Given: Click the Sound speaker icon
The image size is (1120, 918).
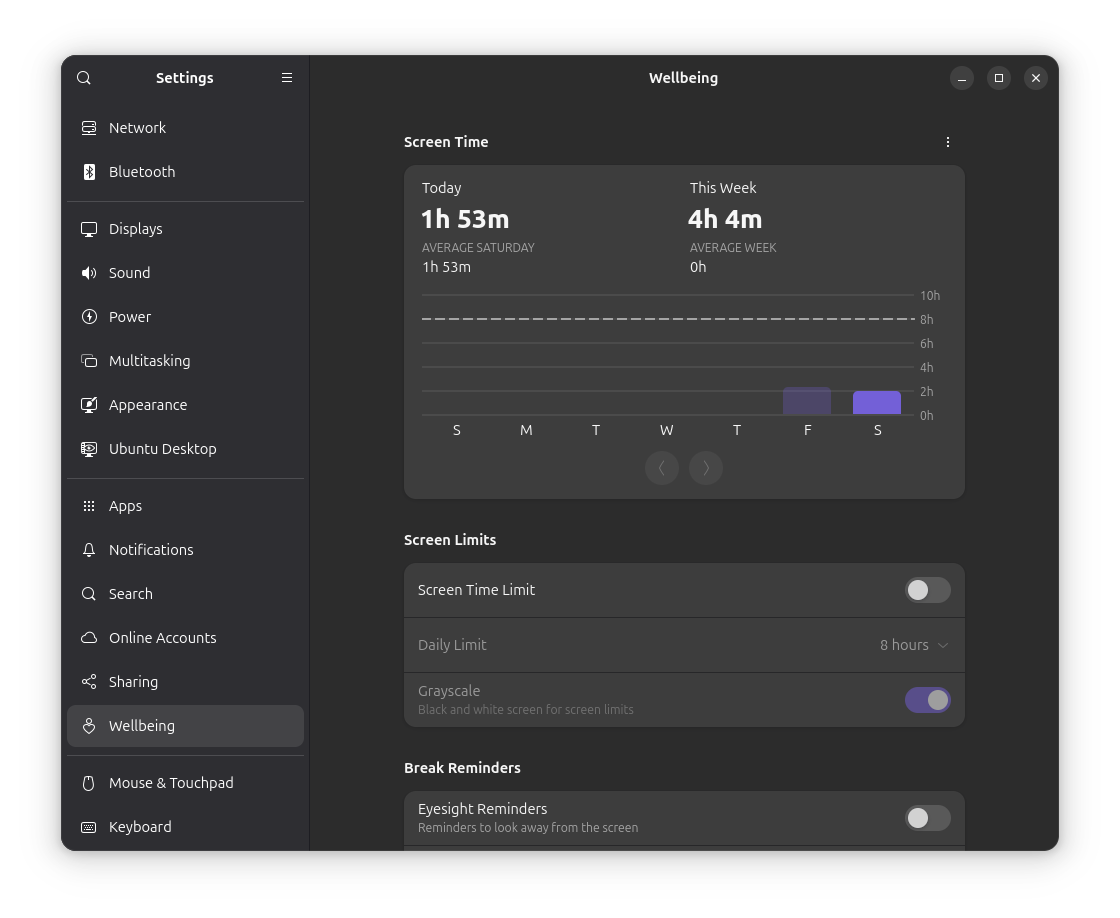Looking at the screenshot, I should click(x=89, y=273).
